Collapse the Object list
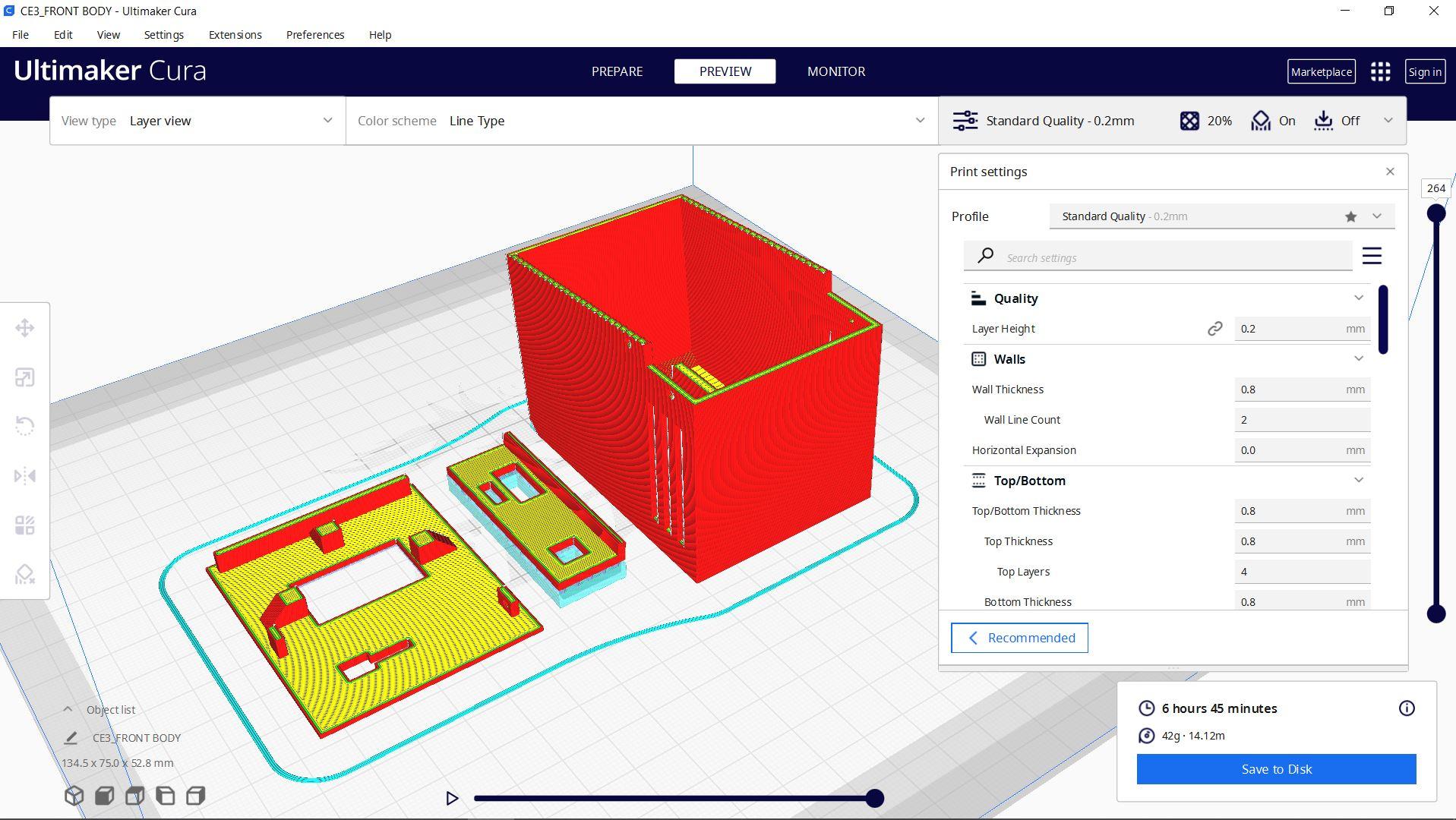The image size is (1456, 820). 68,709
